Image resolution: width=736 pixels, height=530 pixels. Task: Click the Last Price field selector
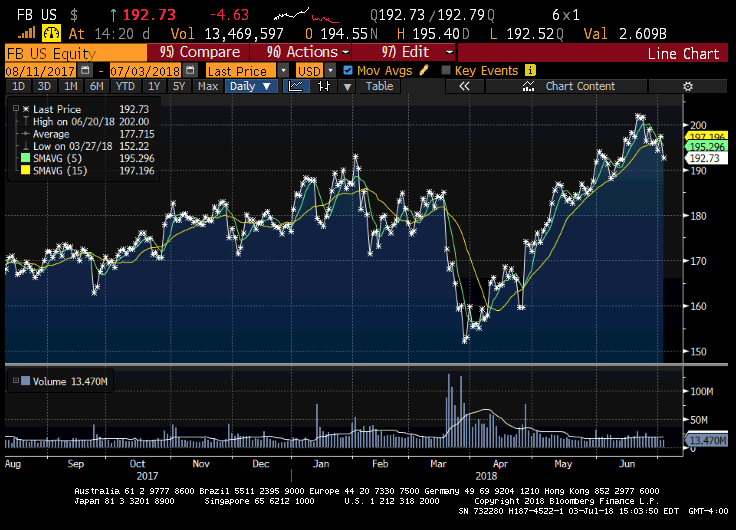click(x=241, y=71)
